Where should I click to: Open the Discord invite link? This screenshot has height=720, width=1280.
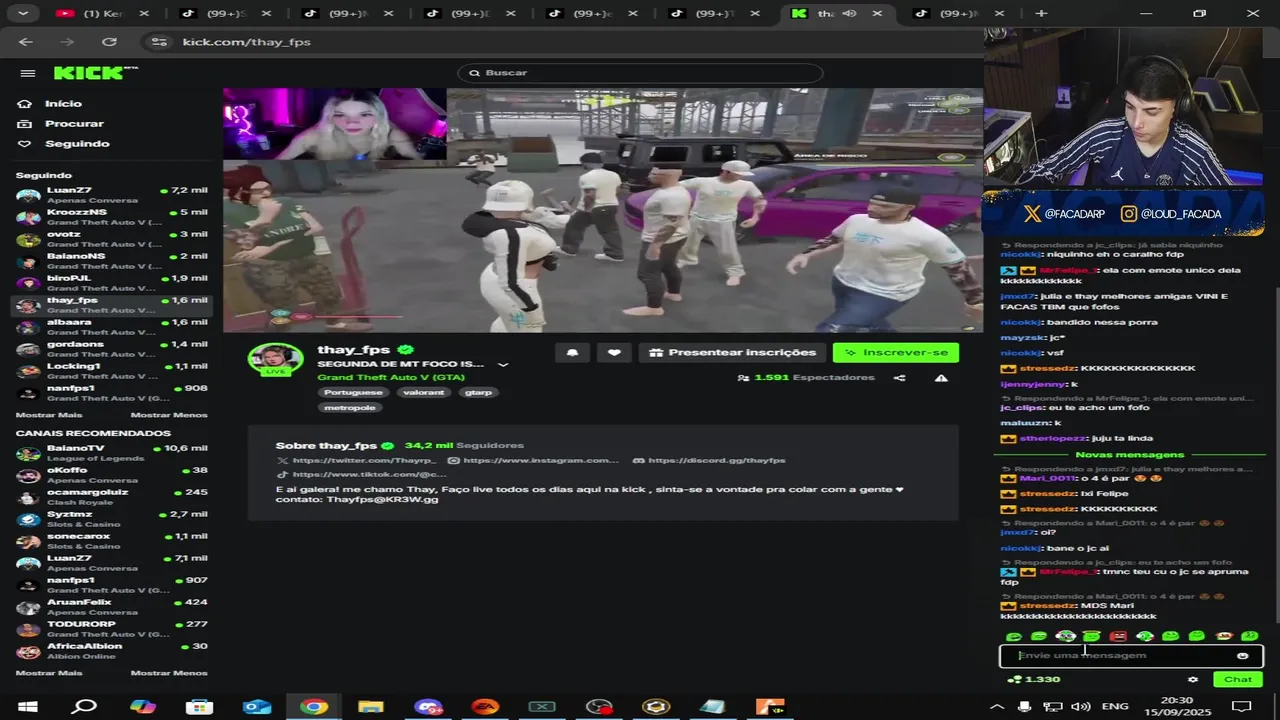point(710,461)
